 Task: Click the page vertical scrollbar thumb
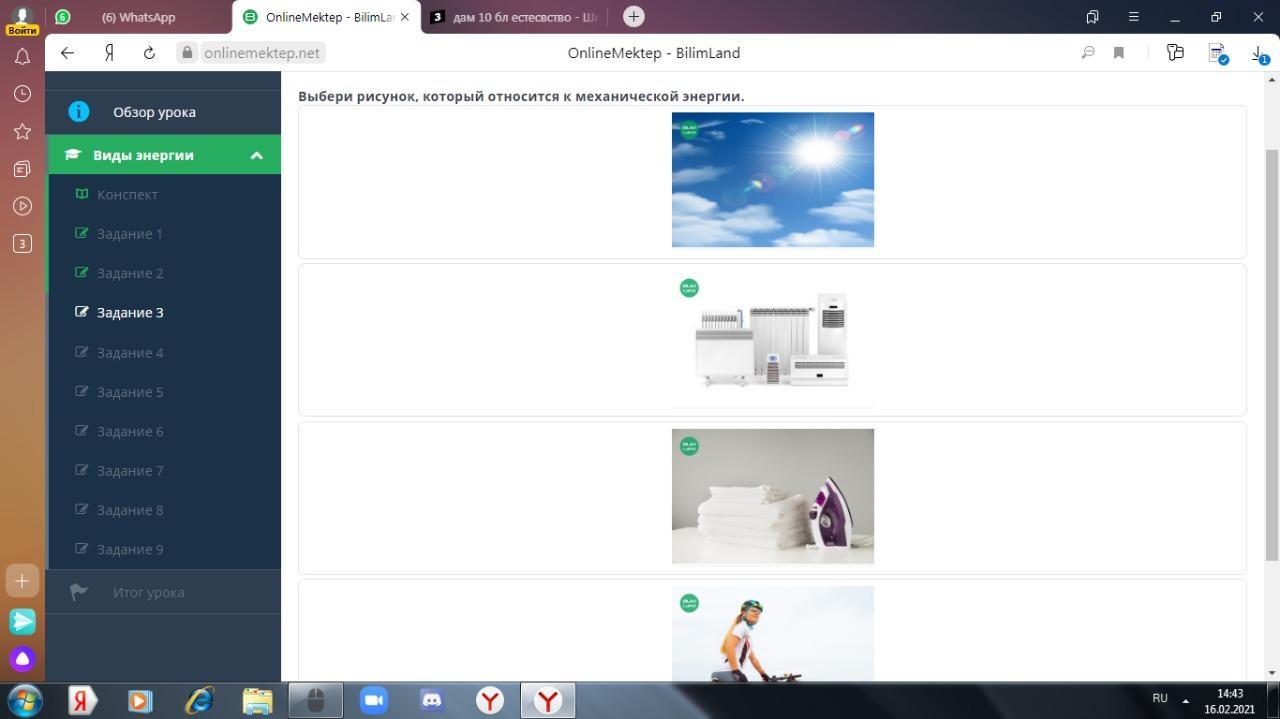[1272, 355]
